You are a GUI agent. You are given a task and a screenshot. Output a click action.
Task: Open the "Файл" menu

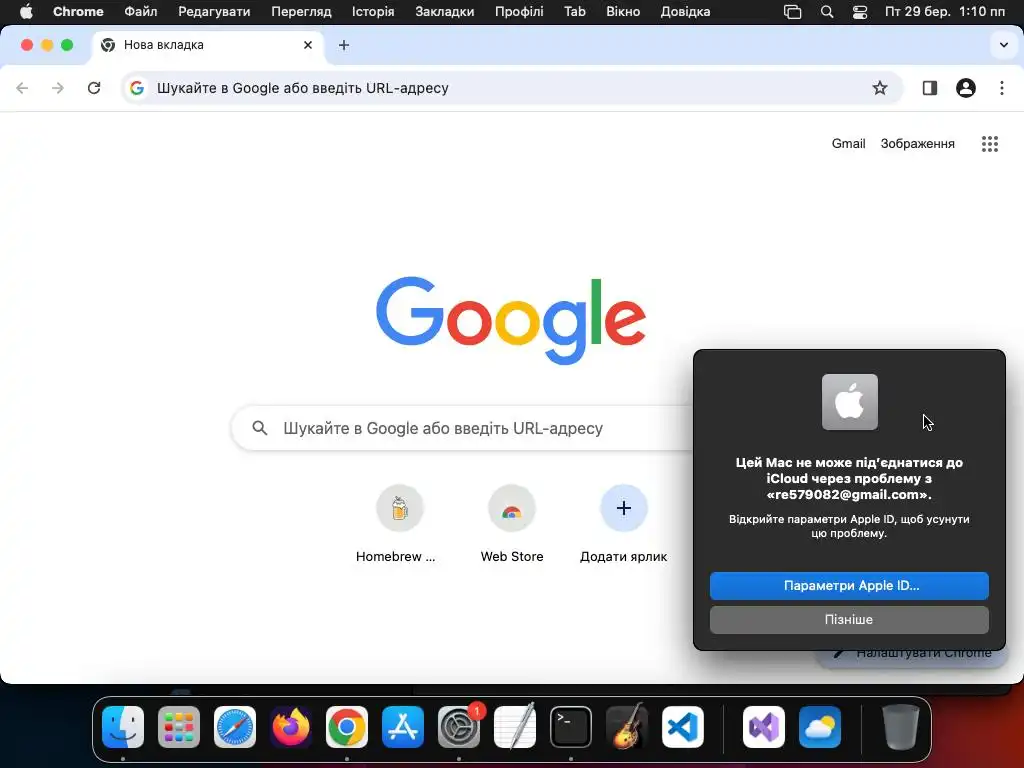pyautogui.click(x=140, y=12)
